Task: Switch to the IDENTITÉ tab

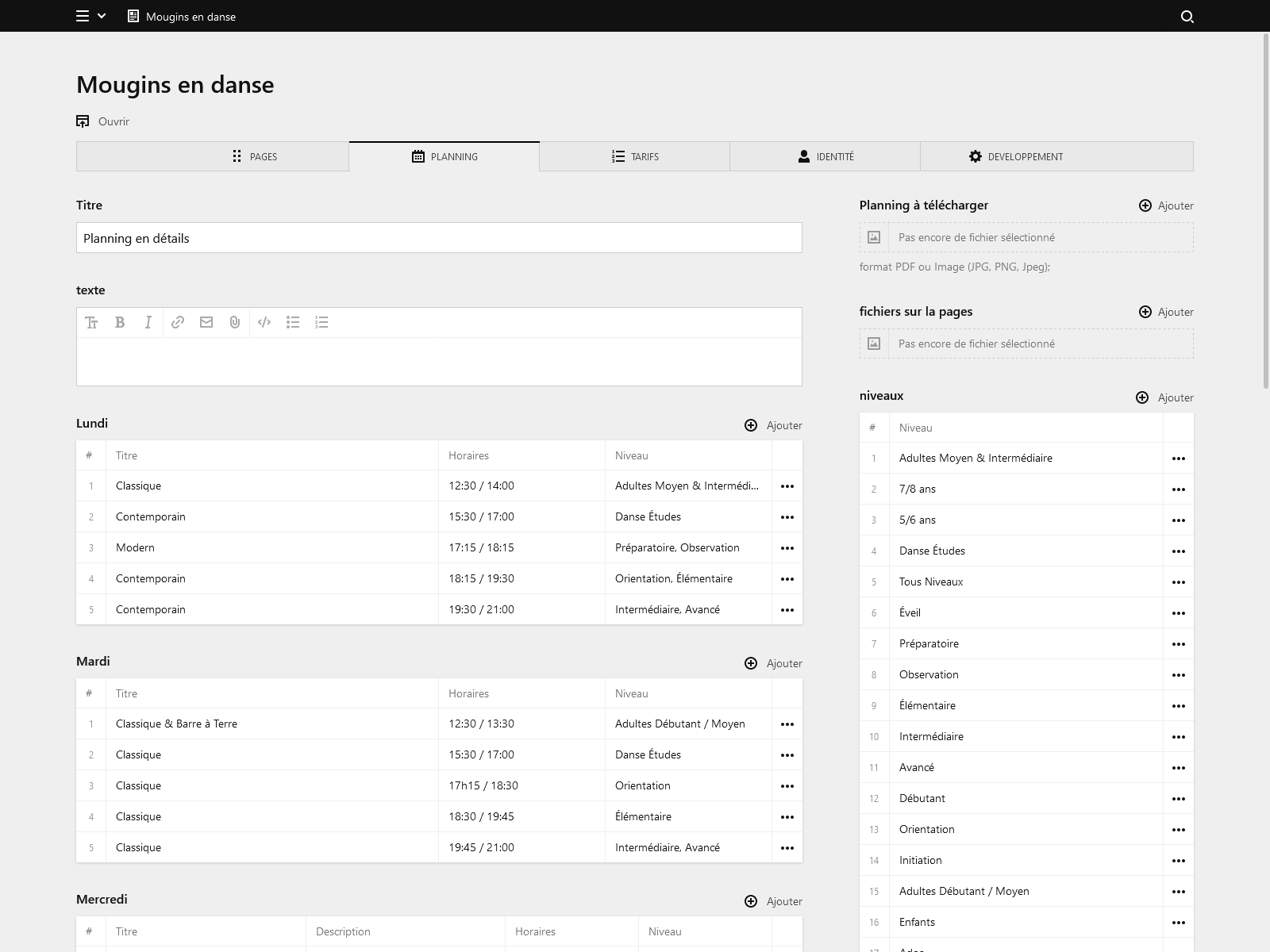Action: point(825,156)
